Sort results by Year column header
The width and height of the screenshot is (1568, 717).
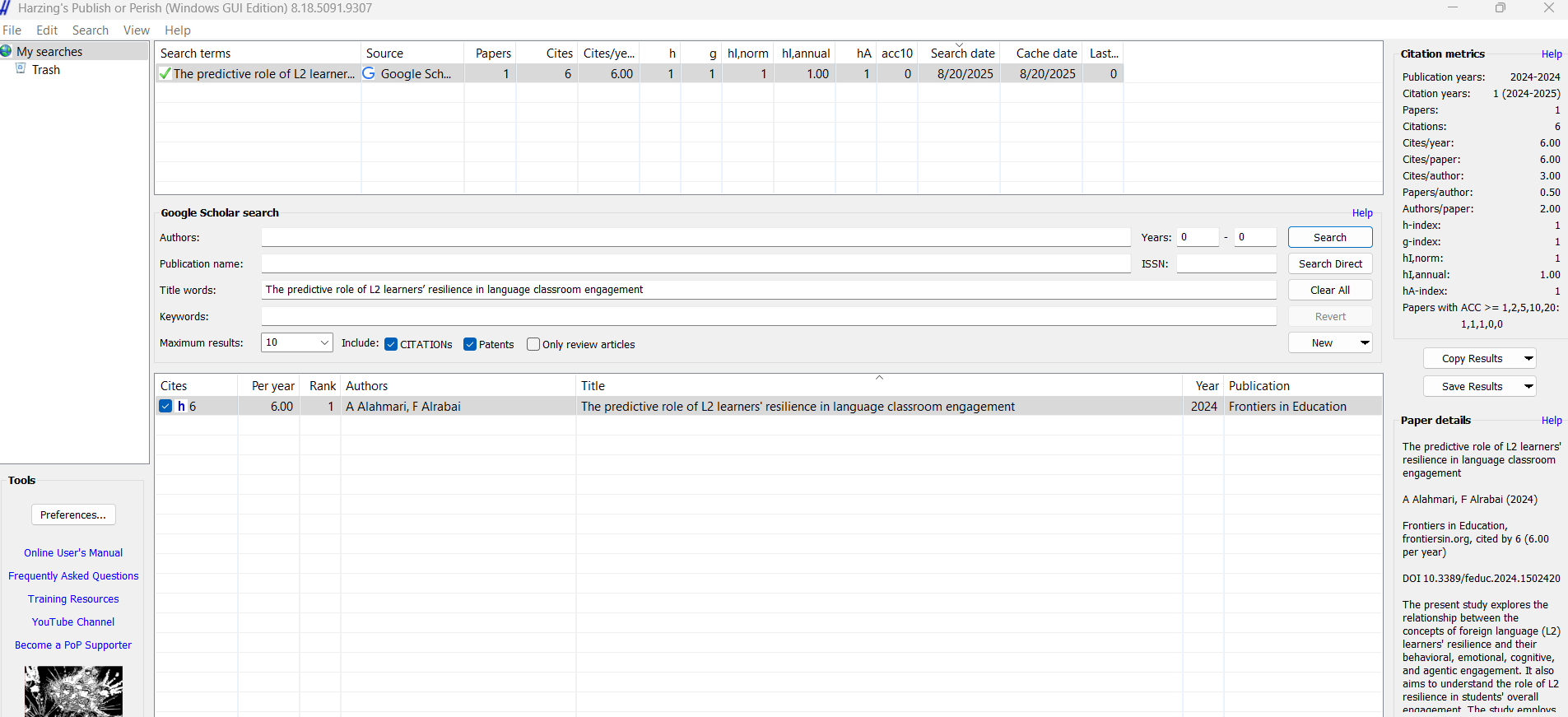point(1203,385)
